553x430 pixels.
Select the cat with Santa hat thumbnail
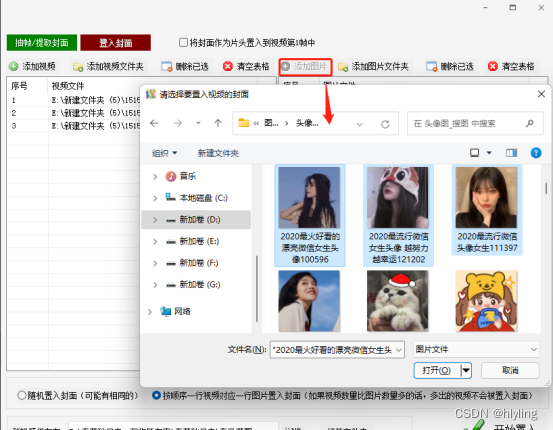(x=398, y=301)
